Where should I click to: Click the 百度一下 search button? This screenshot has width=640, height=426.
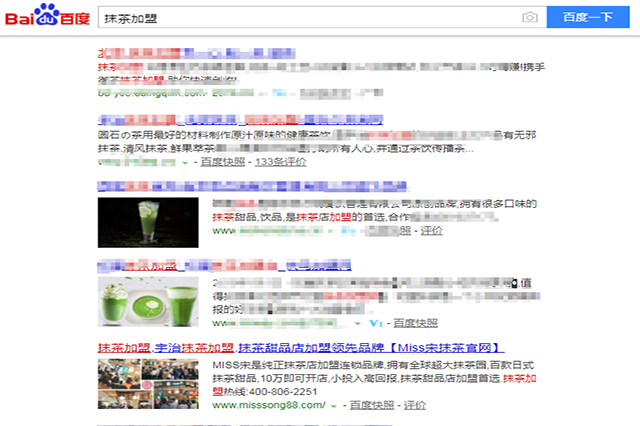pyautogui.click(x=588, y=17)
